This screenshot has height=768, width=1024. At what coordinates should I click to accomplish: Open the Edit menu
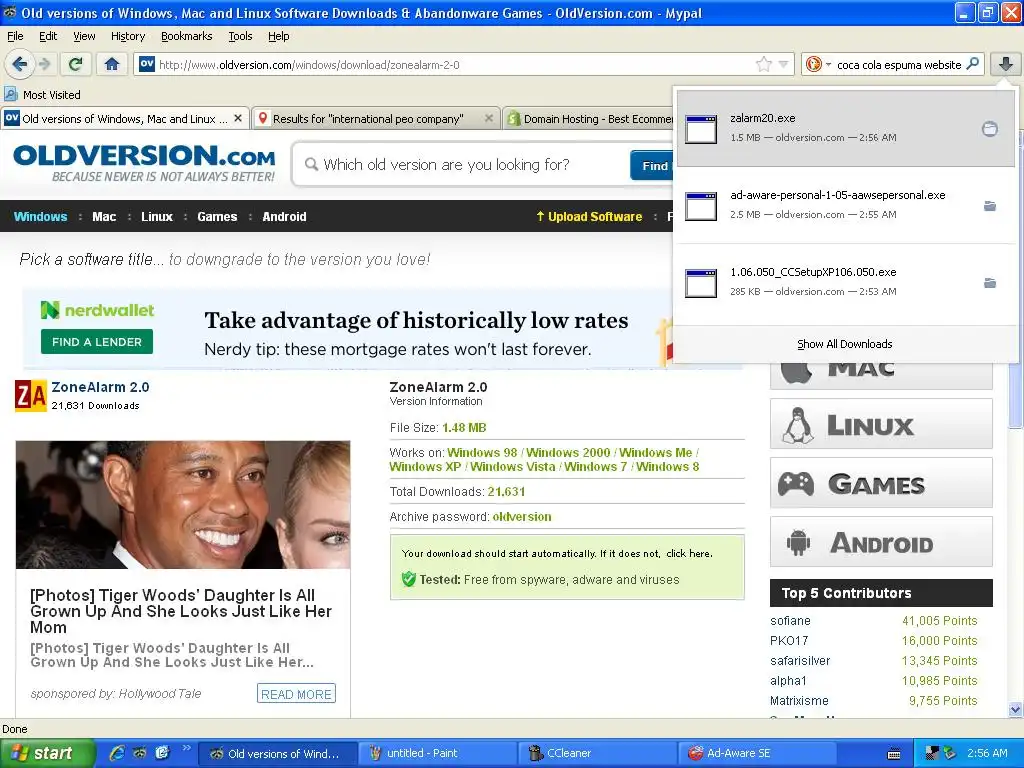pyautogui.click(x=48, y=36)
